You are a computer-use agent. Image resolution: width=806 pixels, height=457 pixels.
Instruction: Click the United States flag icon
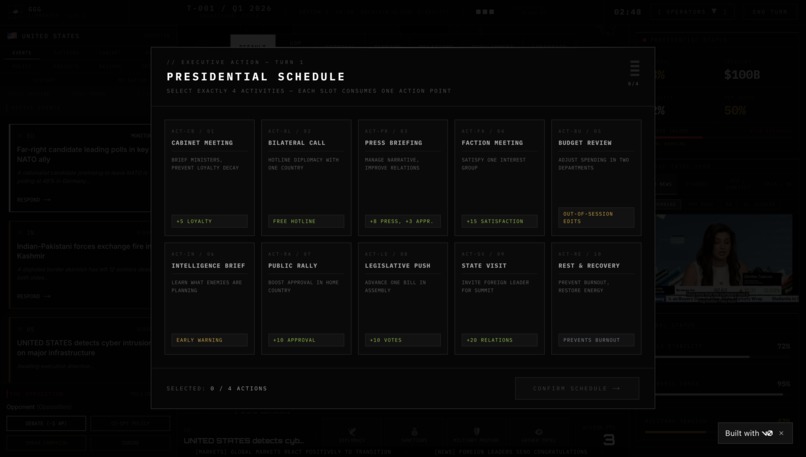coord(12,35)
